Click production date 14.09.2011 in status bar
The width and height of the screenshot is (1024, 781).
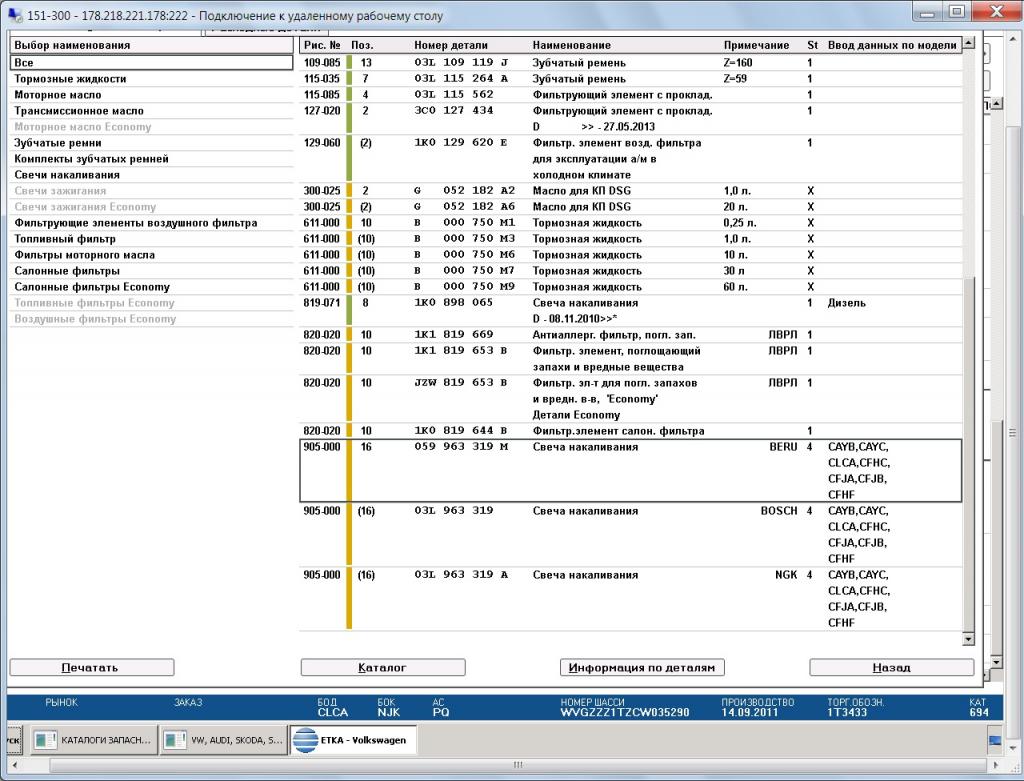750,712
